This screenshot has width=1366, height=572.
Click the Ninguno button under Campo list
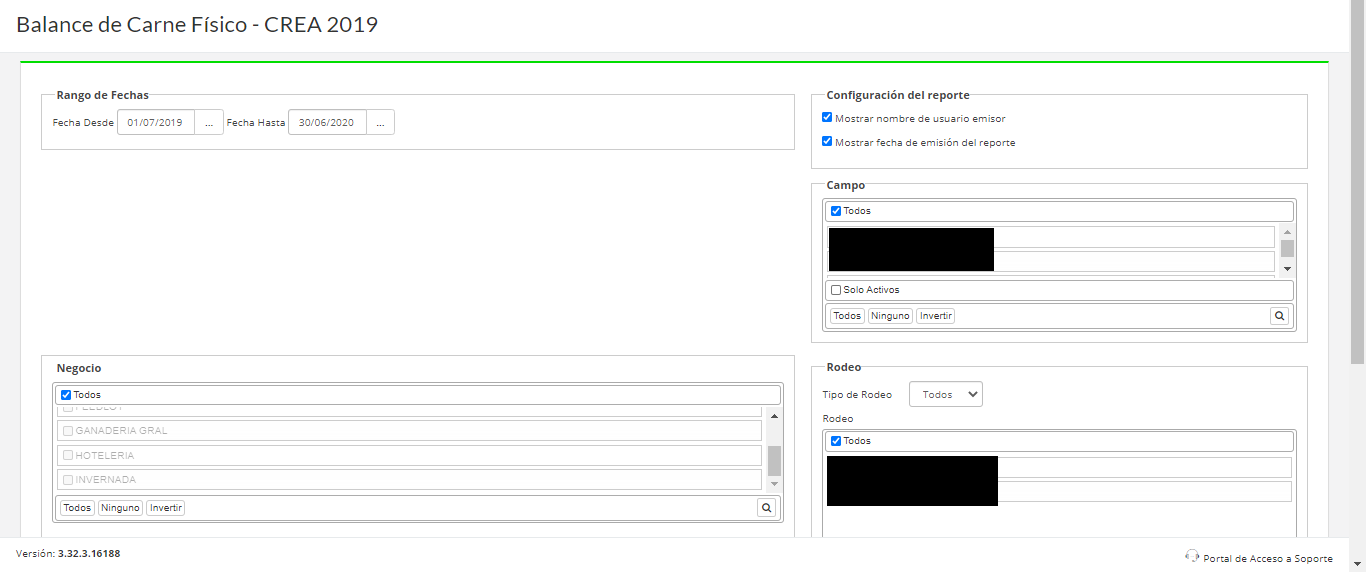890,316
